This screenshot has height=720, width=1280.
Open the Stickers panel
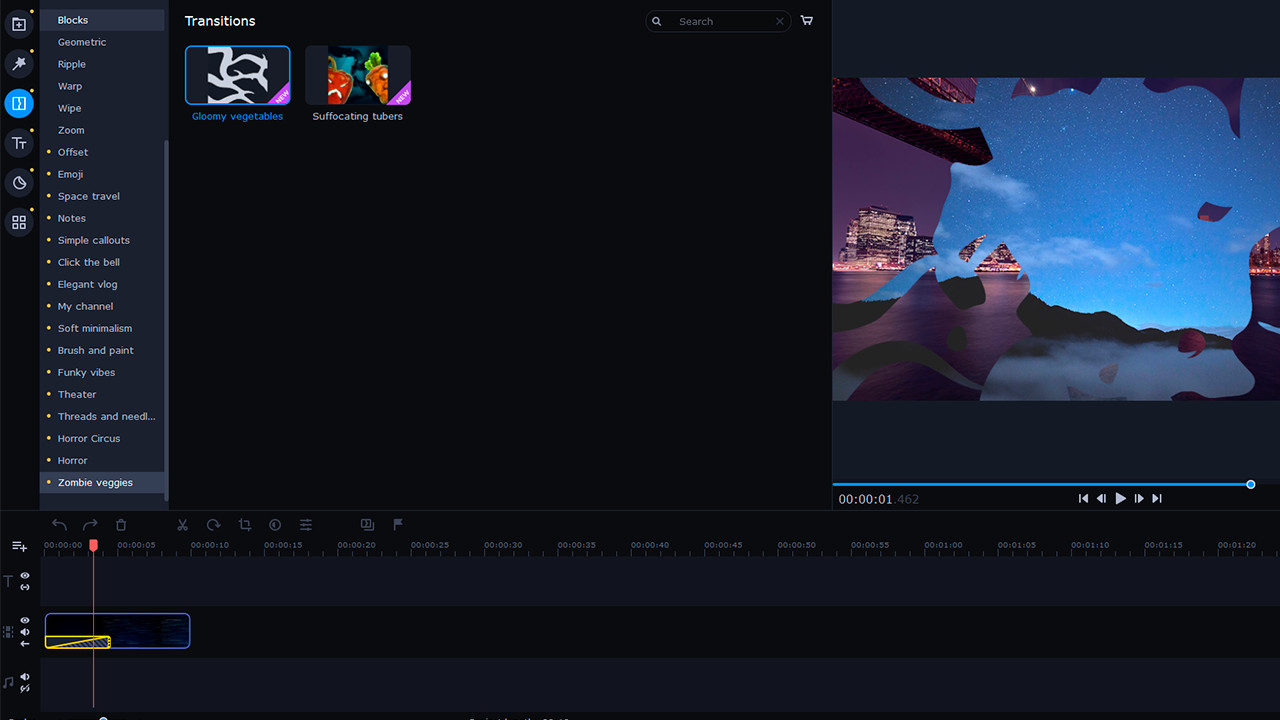point(19,183)
